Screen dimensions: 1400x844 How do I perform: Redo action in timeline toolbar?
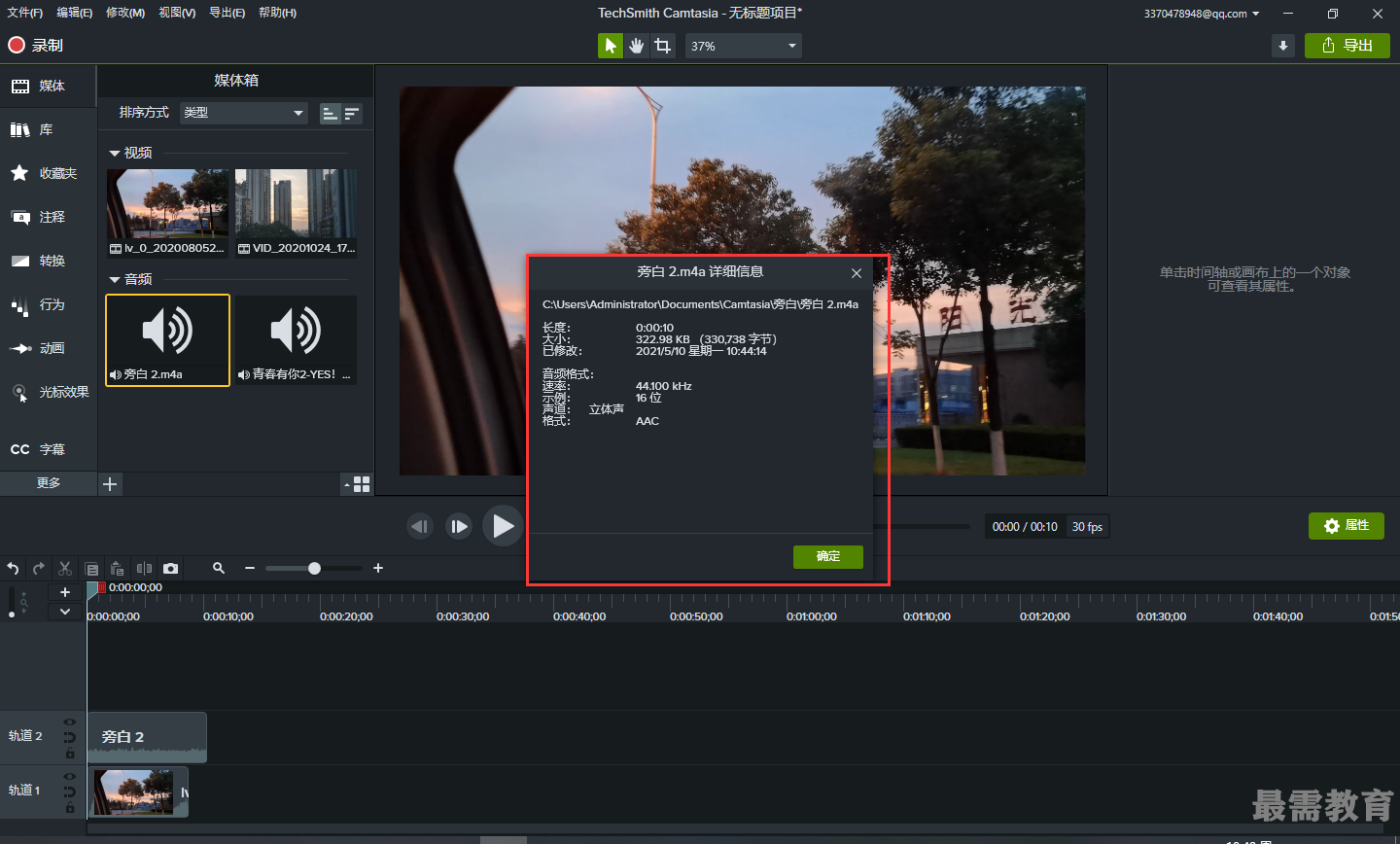point(39,568)
